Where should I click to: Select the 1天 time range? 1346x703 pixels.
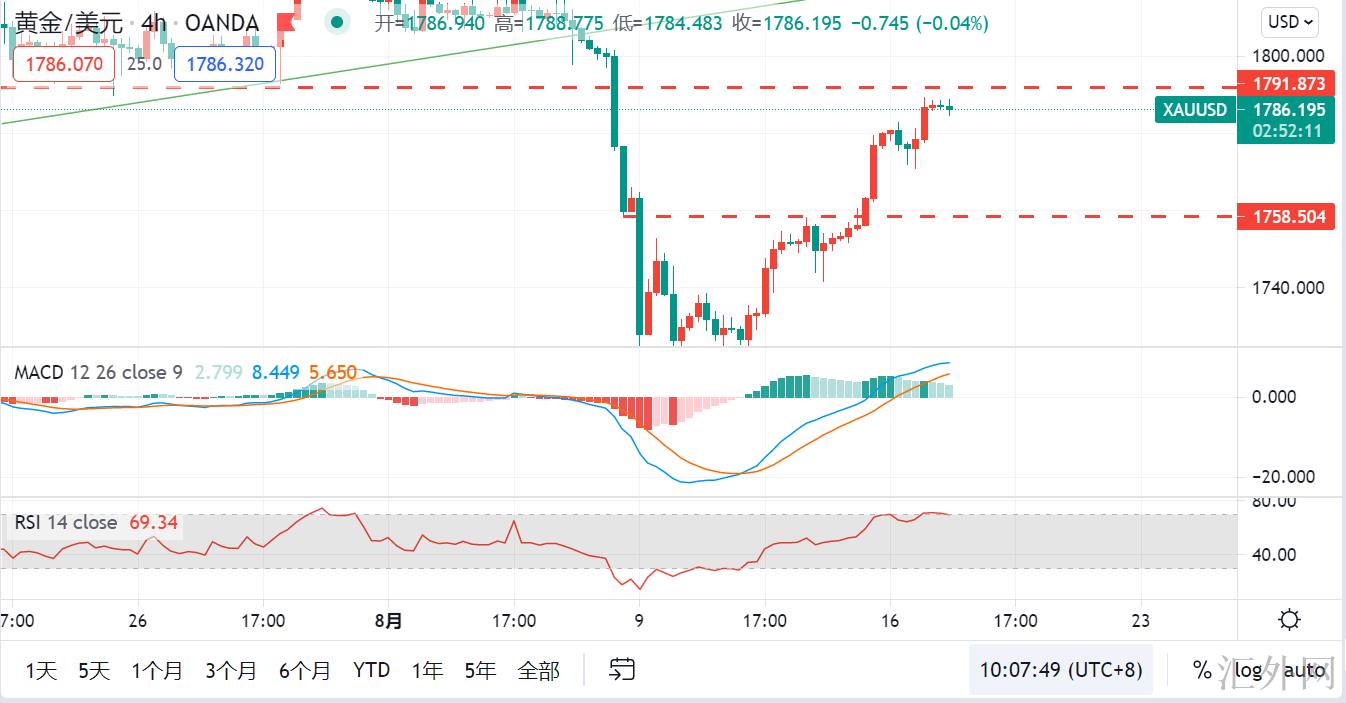point(41,670)
